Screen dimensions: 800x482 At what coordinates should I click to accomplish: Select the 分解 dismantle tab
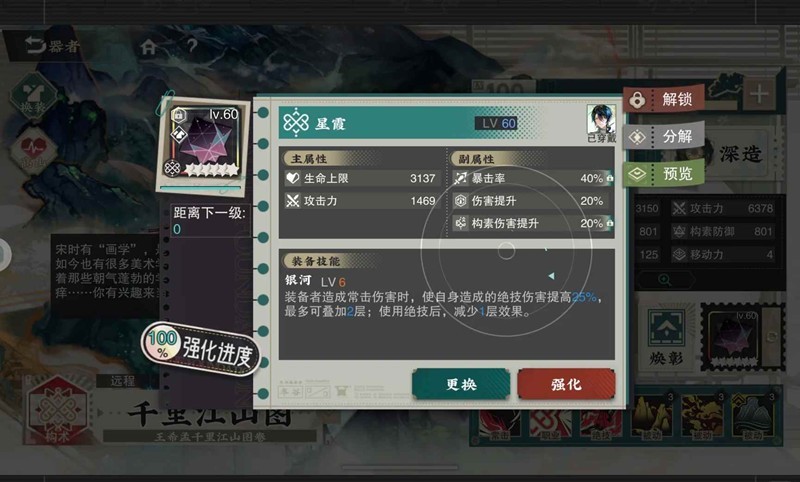tap(664, 136)
